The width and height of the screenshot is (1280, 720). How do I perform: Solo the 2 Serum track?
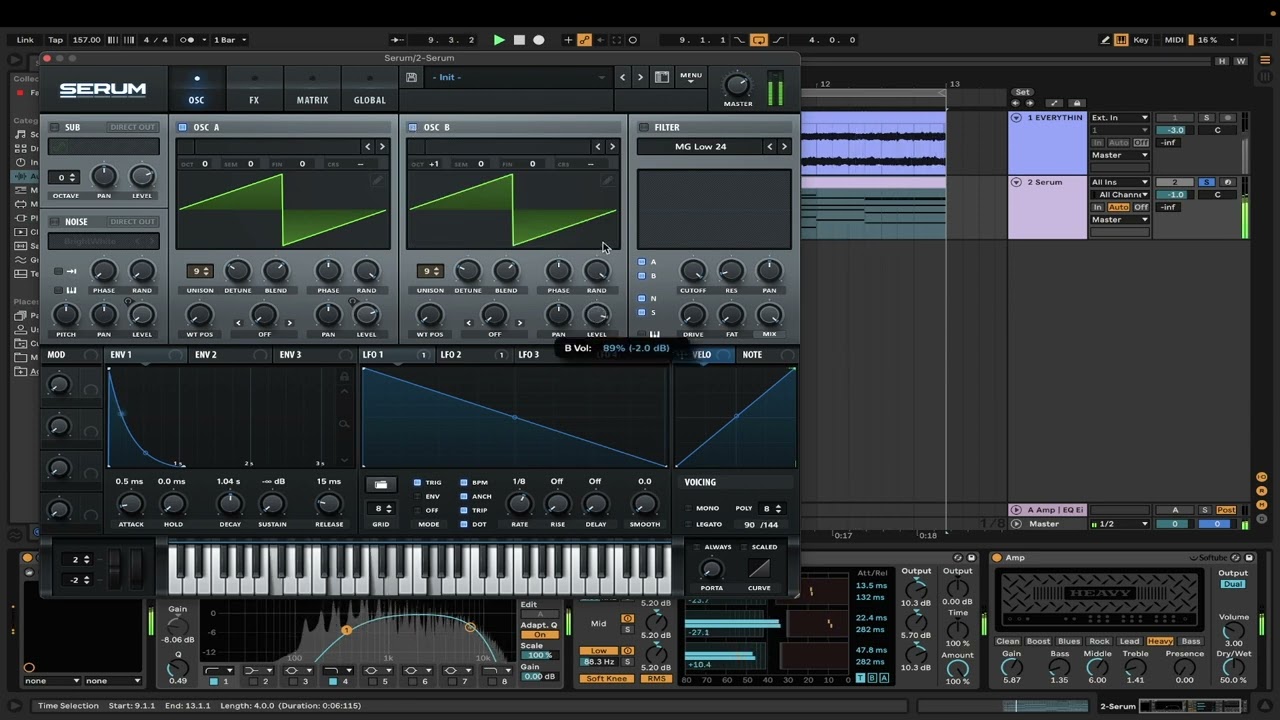click(1206, 182)
